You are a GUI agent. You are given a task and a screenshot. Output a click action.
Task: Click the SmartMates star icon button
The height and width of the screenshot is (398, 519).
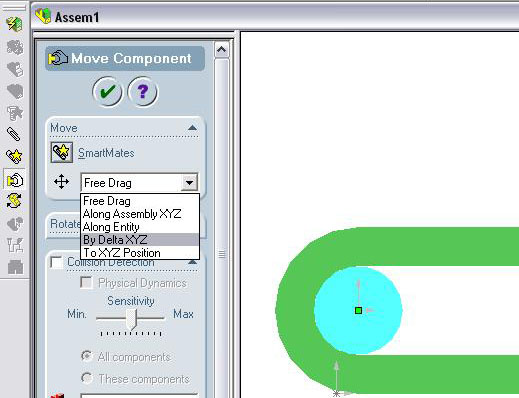click(62, 152)
